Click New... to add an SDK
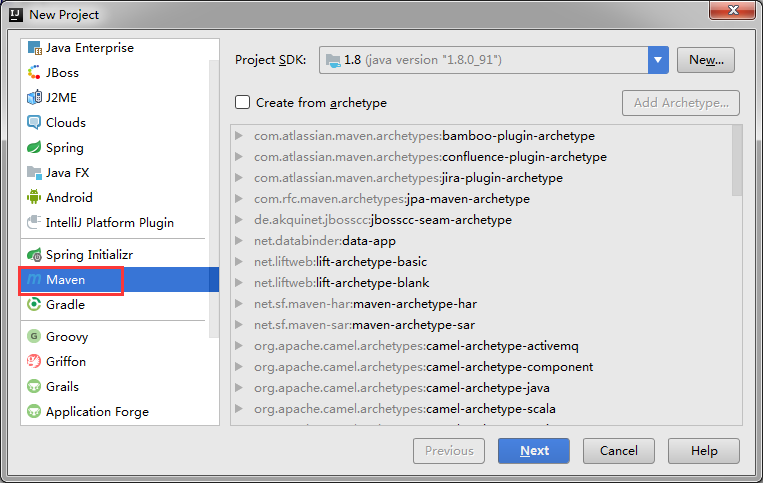Viewport: 763px width, 483px height. tap(706, 60)
